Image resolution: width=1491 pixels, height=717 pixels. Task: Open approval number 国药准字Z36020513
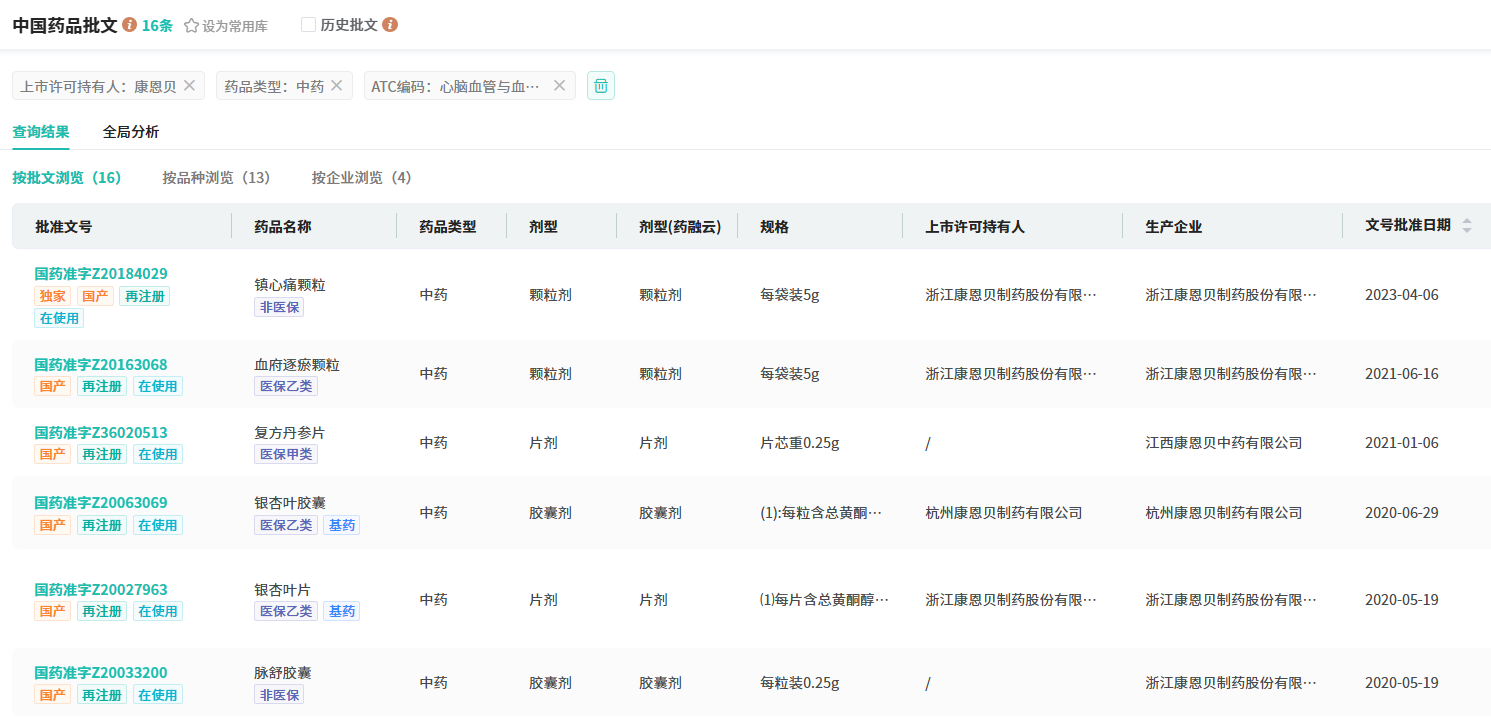coord(101,433)
